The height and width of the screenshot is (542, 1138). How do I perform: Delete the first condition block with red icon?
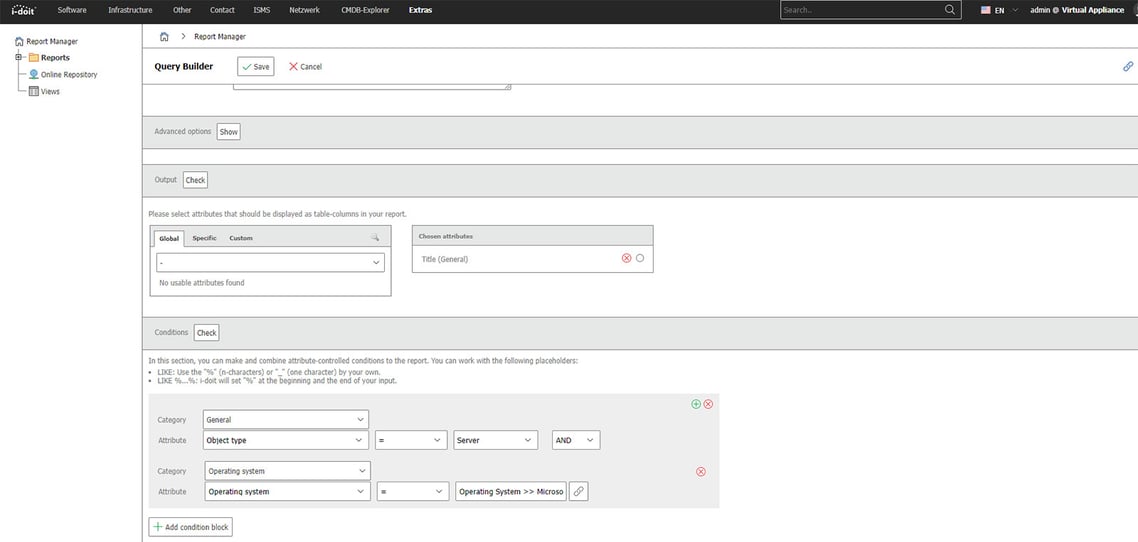(x=708, y=404)
